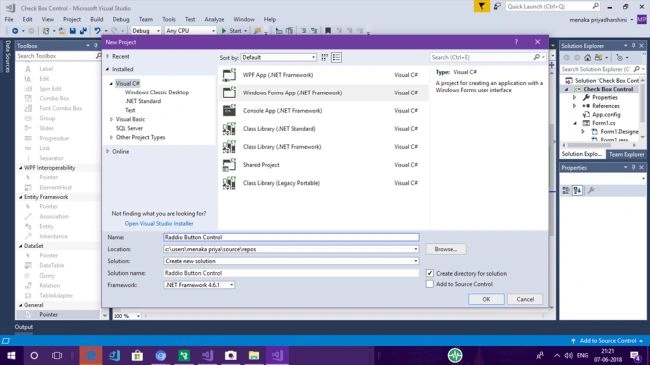Select Form1.cs in Solution Explorer
Viewport: 650px width, 365px height.
[604, 123]
